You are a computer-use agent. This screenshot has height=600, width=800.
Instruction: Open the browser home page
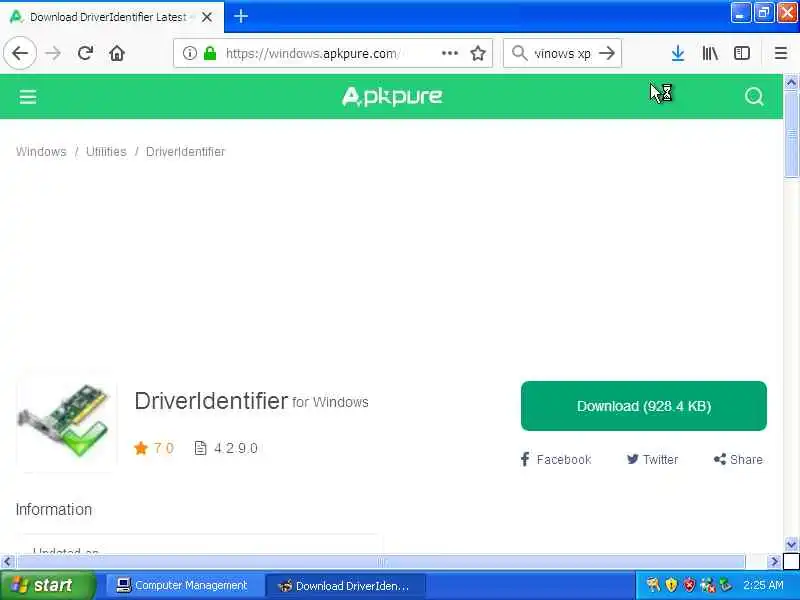pos(117,53)
